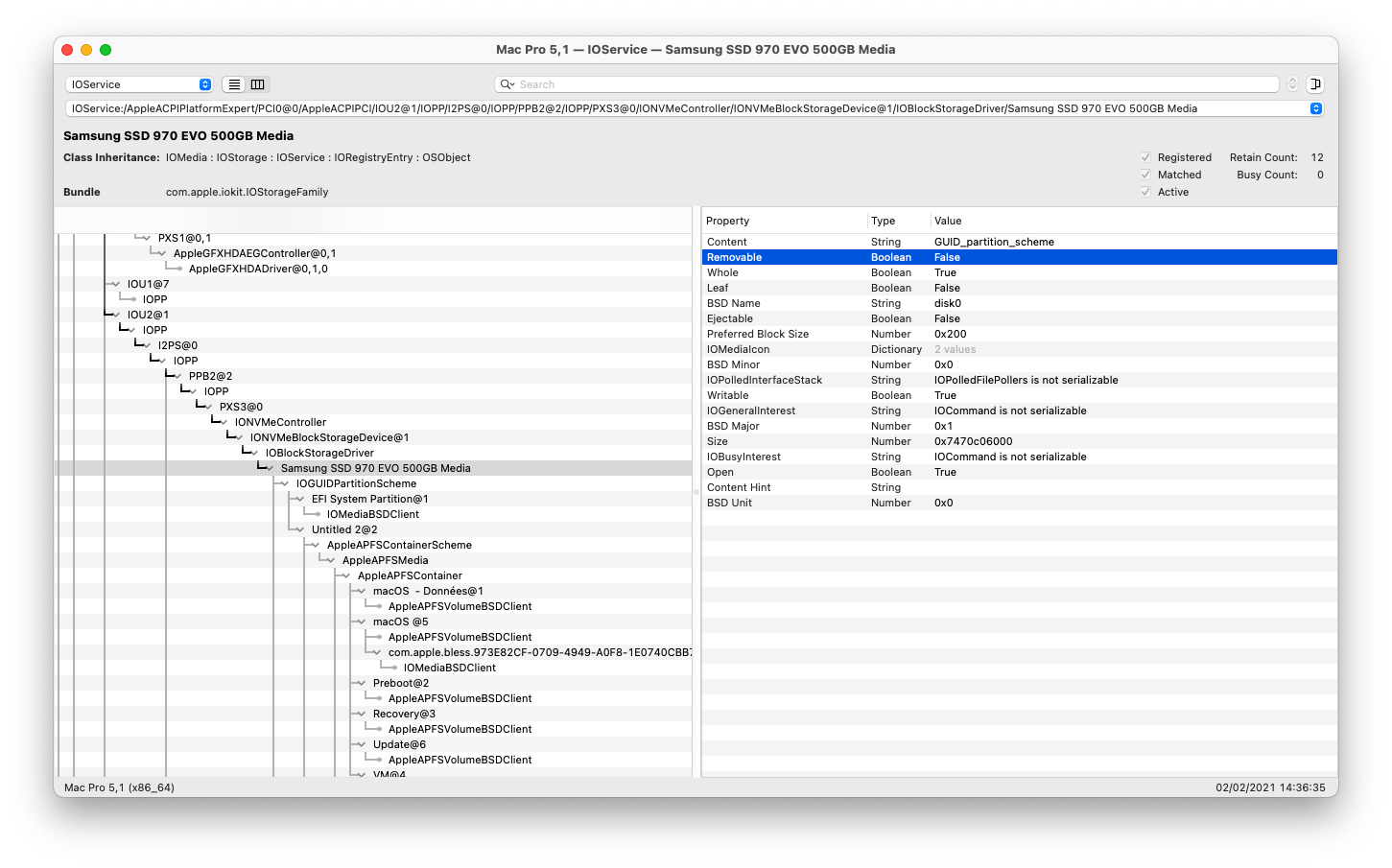Viewport: 1392px width, 868px height.
Task: Click the window title text
Action: [696, 49]
